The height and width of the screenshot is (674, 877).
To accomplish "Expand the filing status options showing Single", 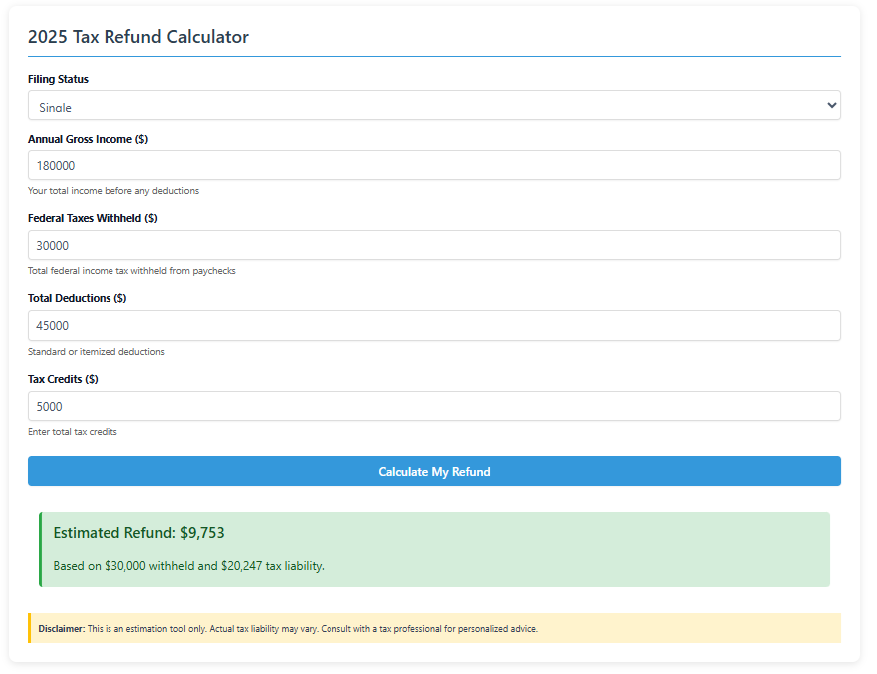I will [x=434, y=105].
